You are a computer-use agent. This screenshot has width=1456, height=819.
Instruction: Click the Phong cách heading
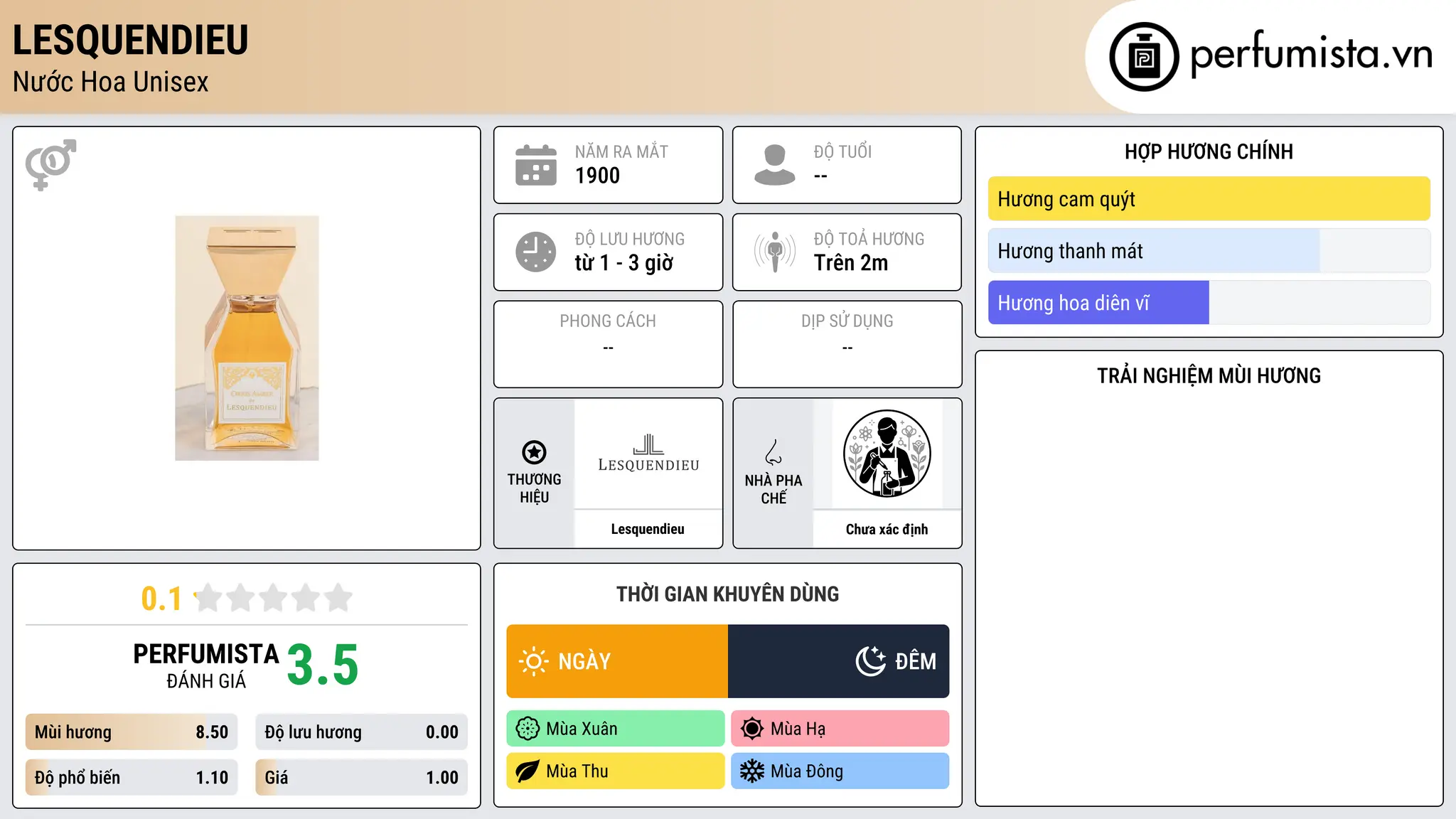(608, 321)
